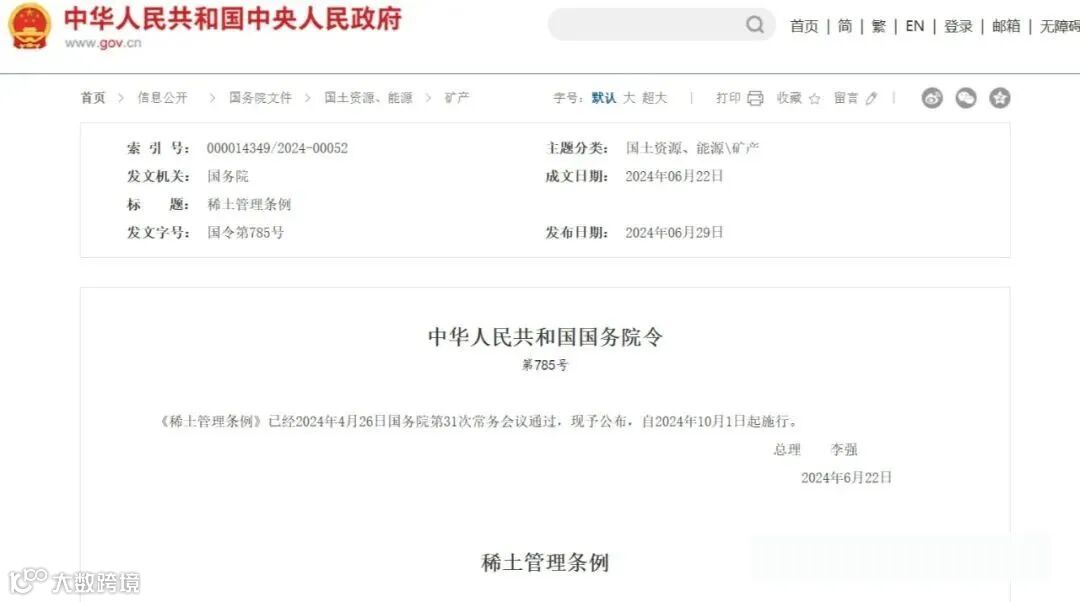Image resolution: width=1080 pixels, height=602 pixels.
Task: Click the star share icon
Action: [999, 98]
